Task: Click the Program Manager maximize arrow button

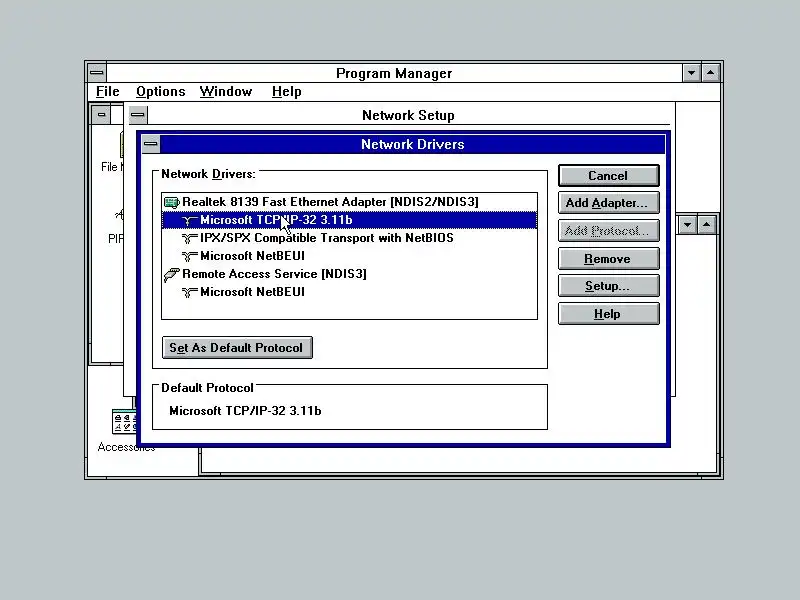Action: click(x=710, y=73)
